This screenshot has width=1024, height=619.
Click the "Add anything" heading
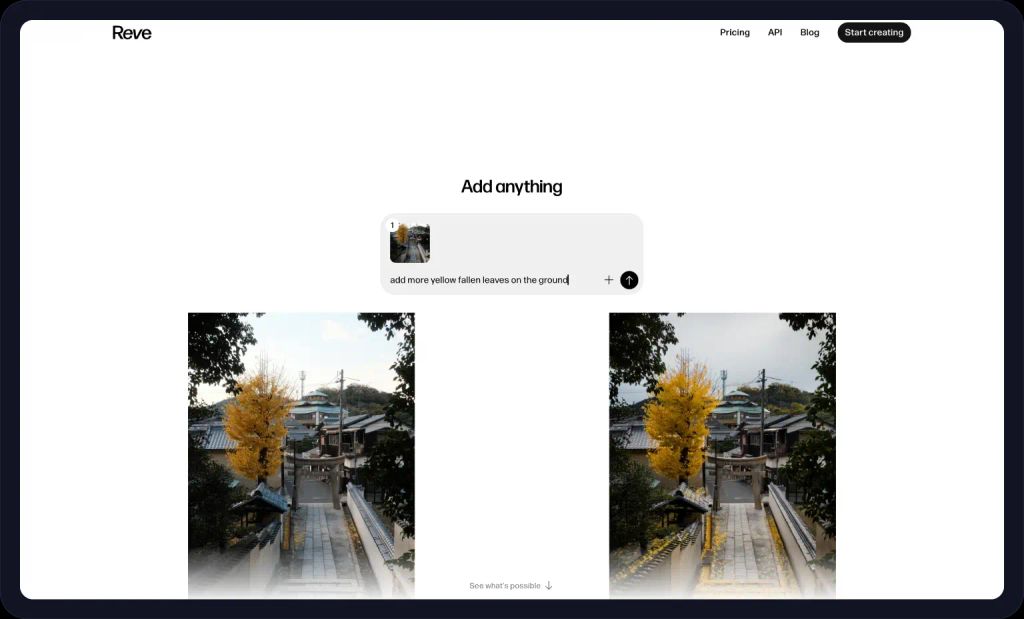coord(511,186)
